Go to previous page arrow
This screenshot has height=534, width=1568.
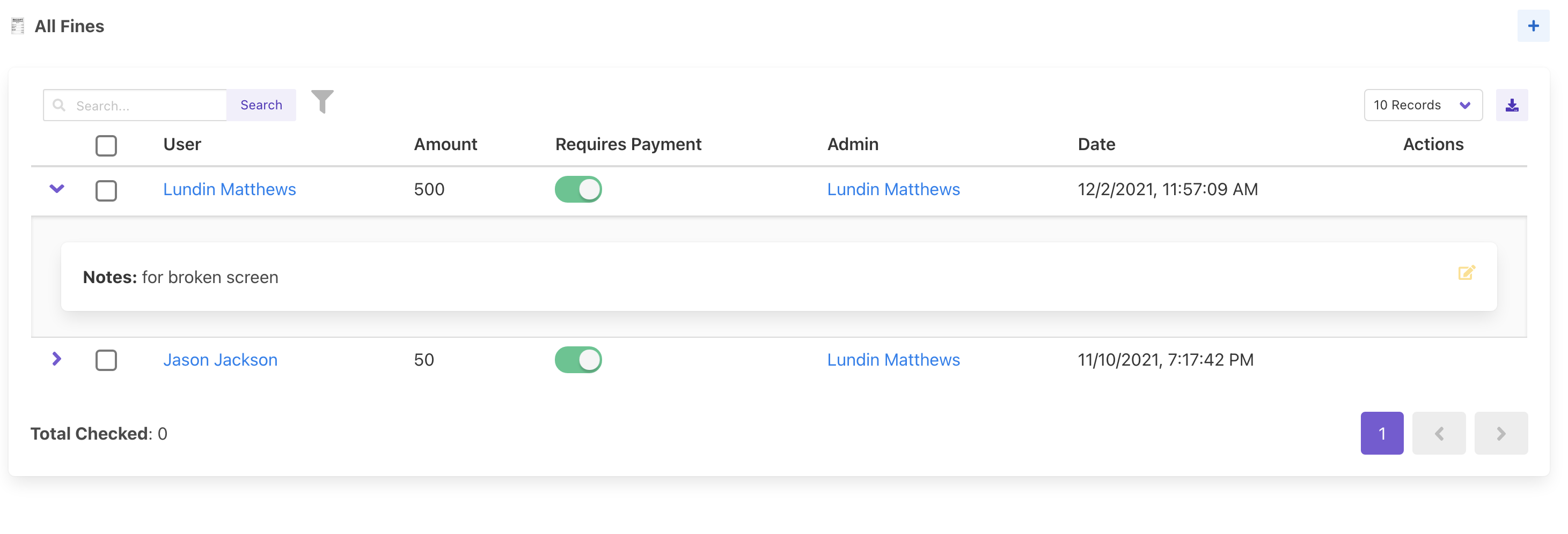pyautogui.click(x=1438, y=434)
